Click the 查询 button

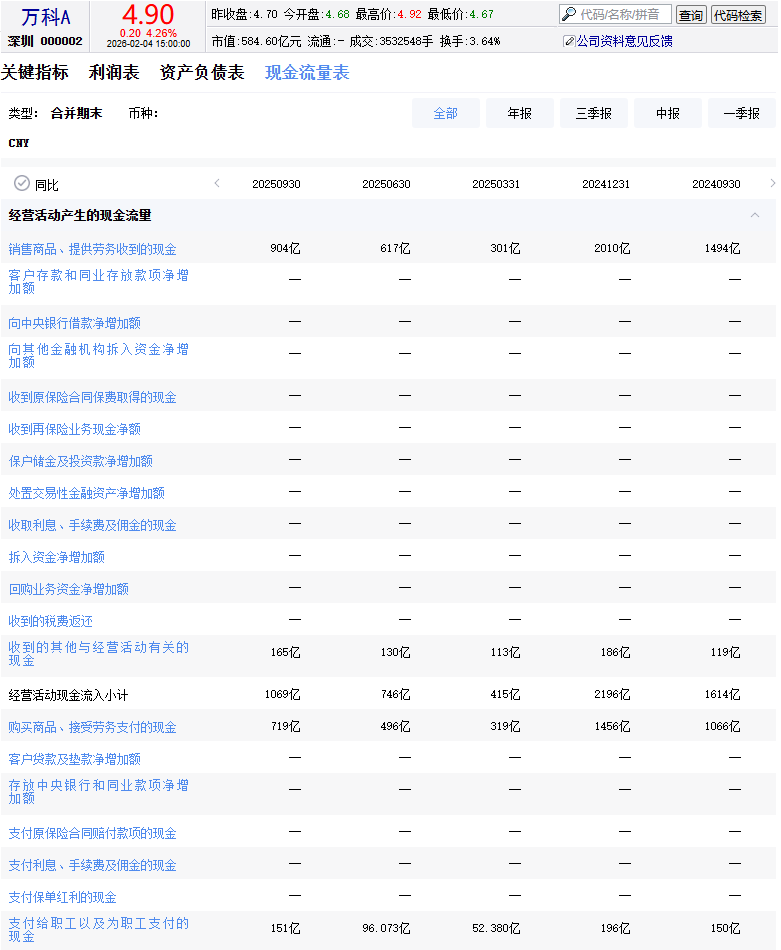tap(690, 15)
